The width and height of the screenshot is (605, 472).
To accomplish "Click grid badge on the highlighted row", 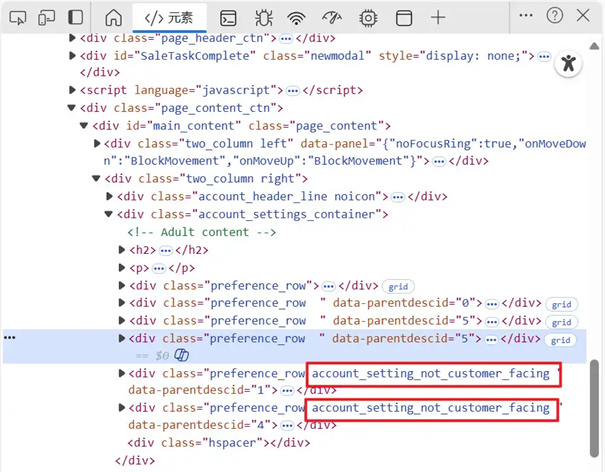I will pos(560,340).
